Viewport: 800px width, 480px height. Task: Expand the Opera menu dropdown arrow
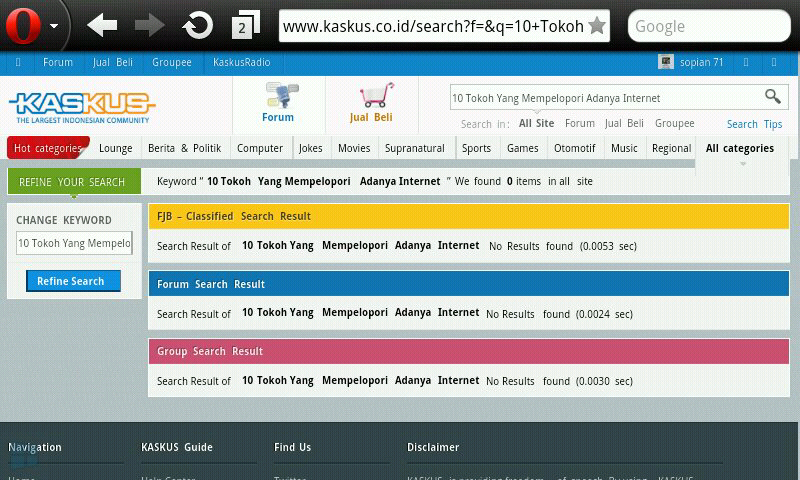(54, 26)
